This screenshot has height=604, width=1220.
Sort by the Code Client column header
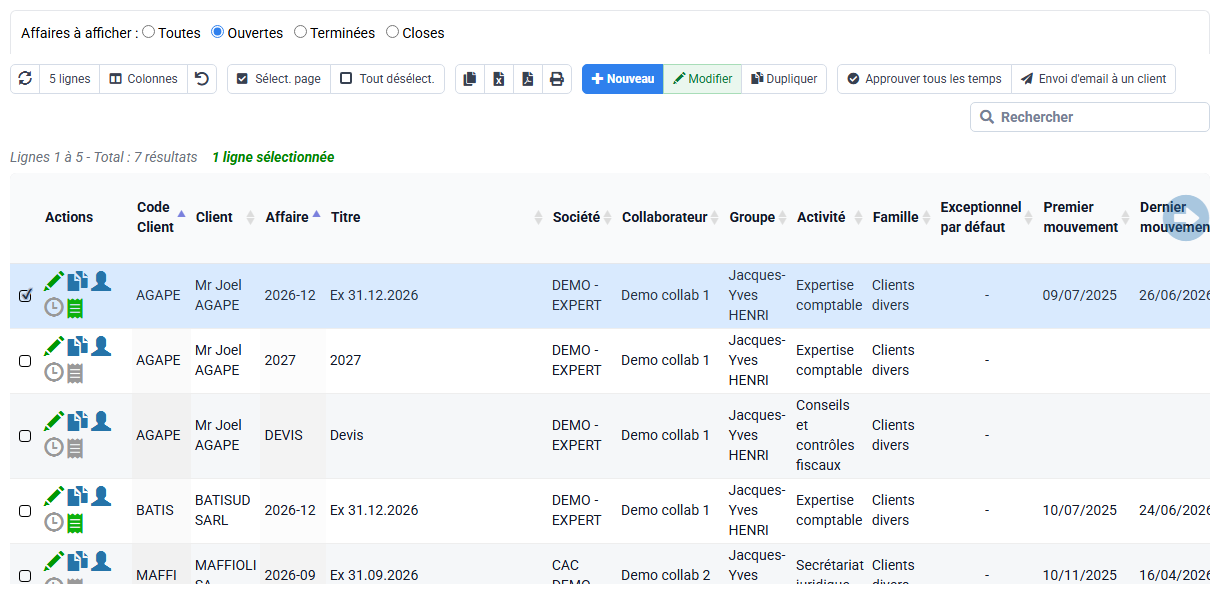[x=160, y=217]
